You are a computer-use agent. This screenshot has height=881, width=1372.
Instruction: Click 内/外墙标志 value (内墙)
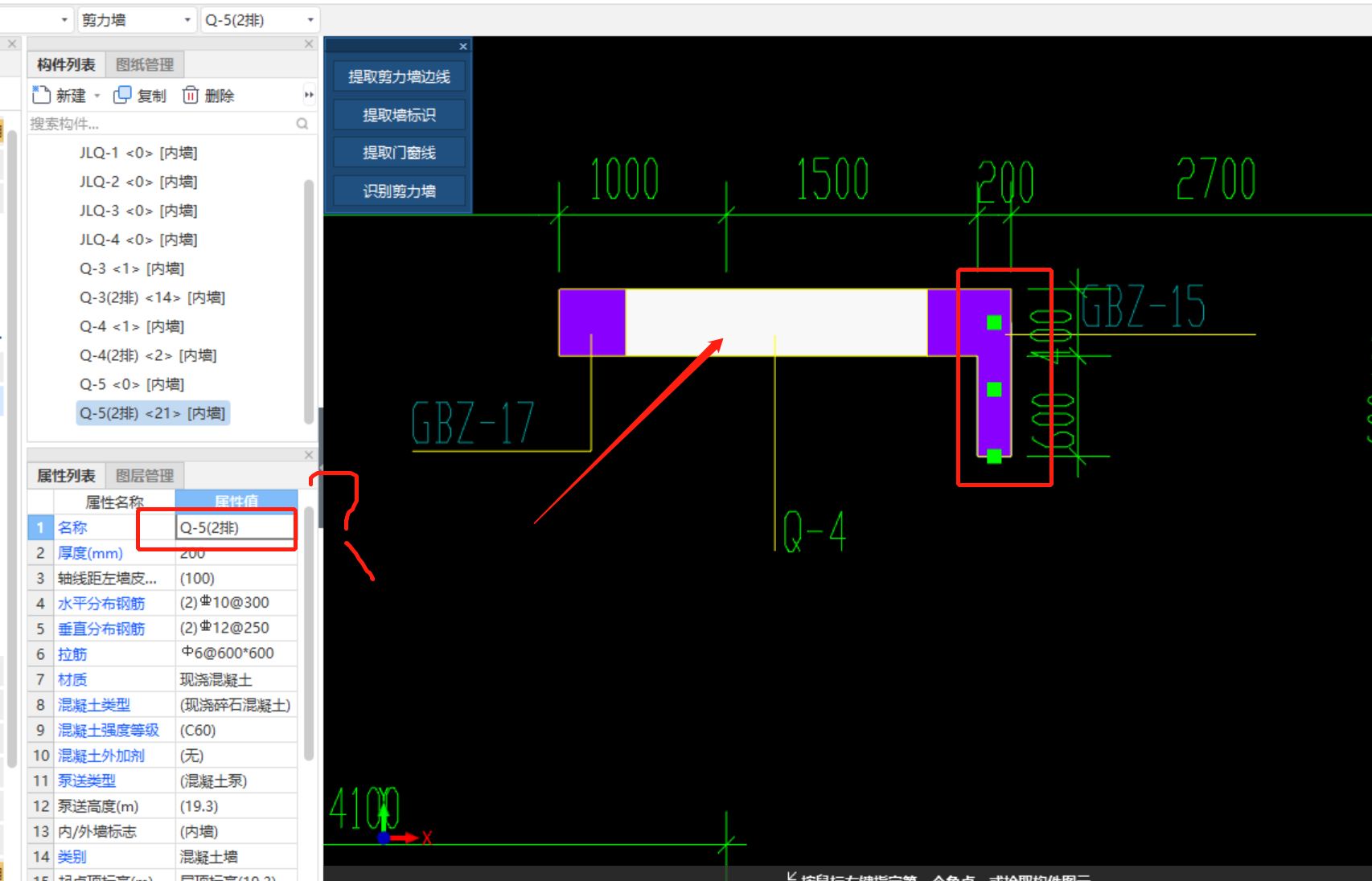tap(236, 831)
